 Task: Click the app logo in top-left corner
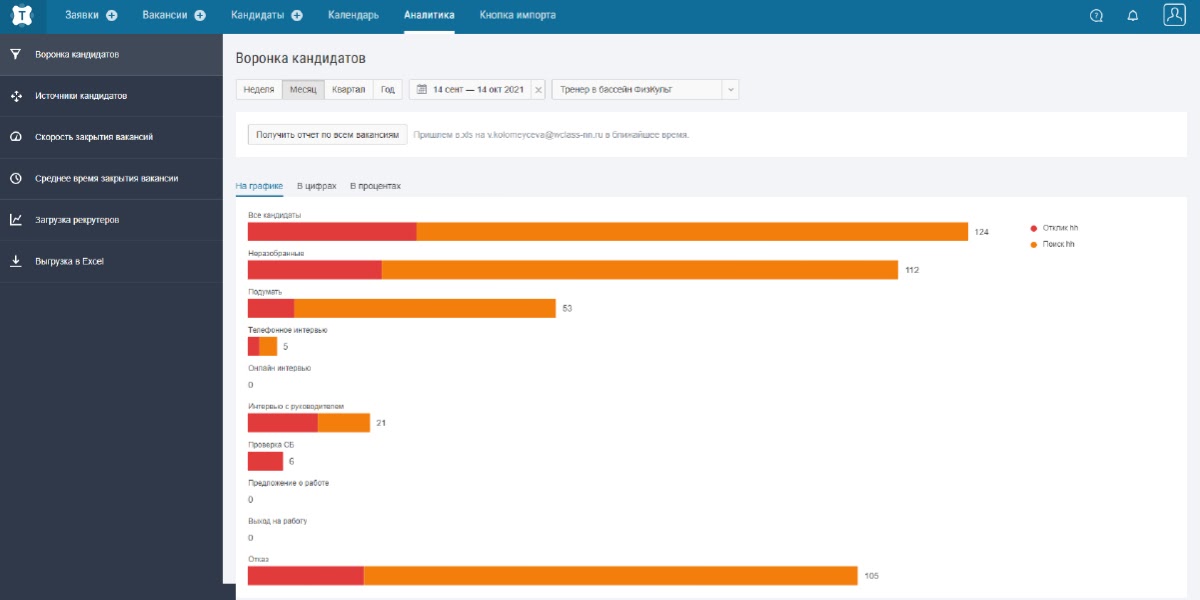[22, 16]
